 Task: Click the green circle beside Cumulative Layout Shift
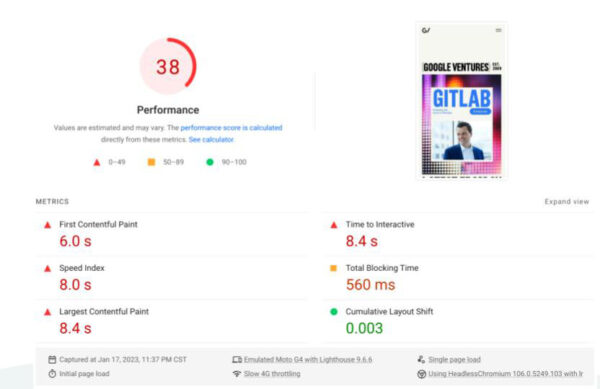point(334,312)
